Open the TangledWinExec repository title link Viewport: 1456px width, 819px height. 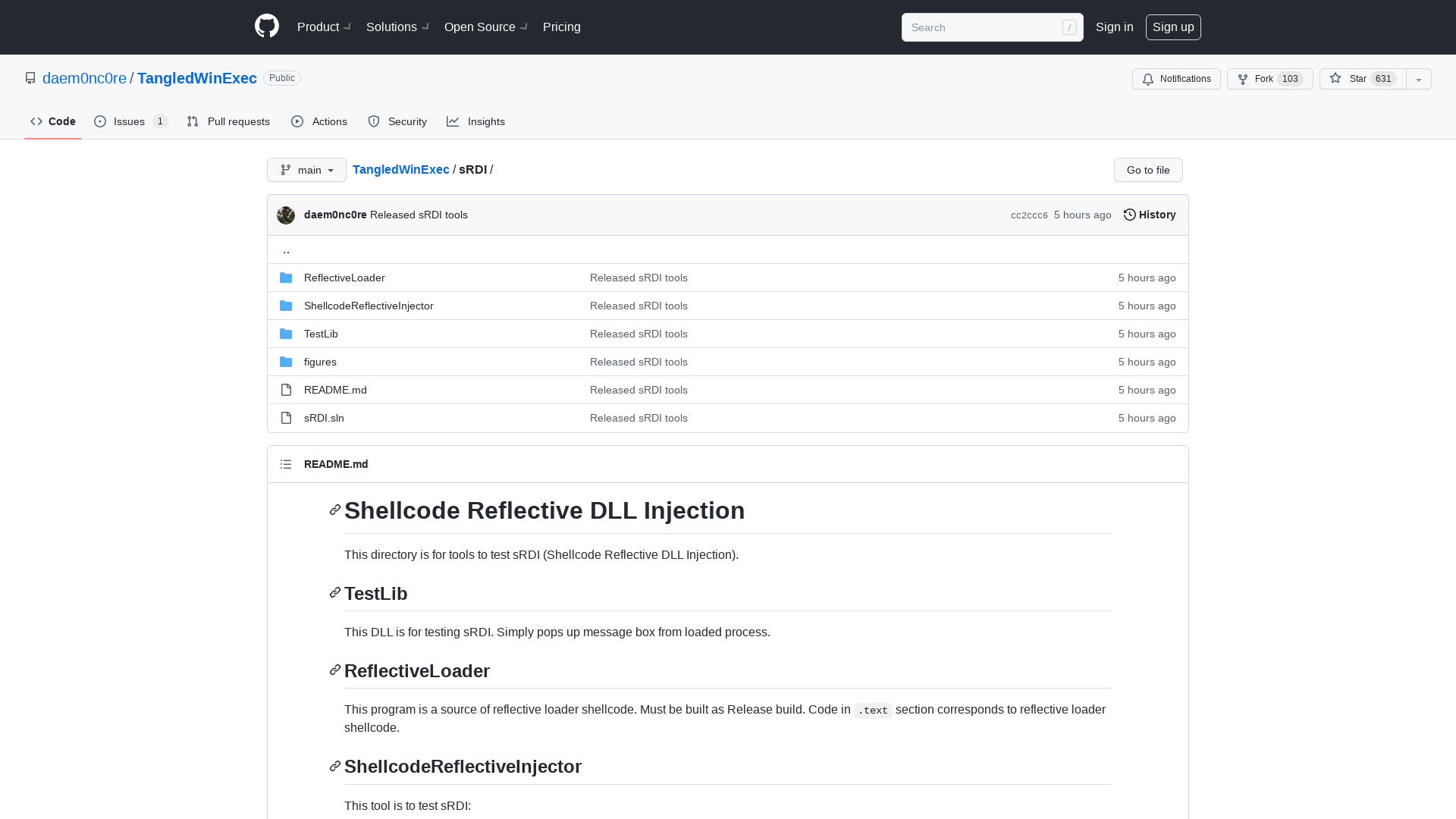click(x=197, y=78)
